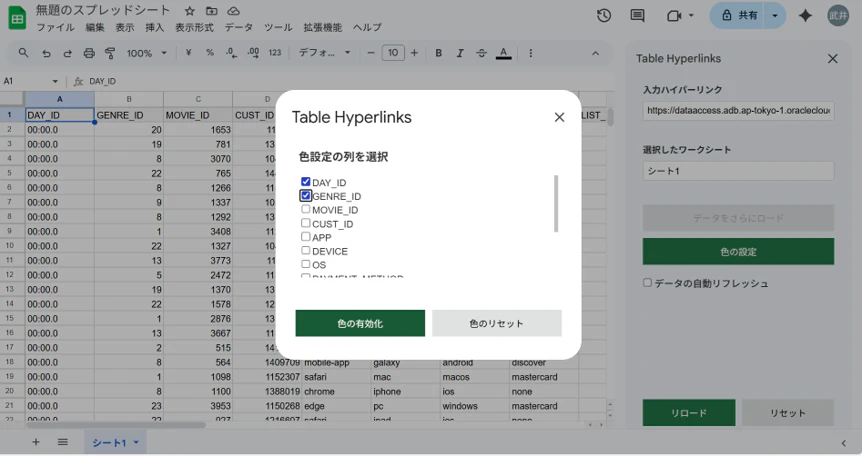Uncheck the DAY_ID column checkbox

tap(306, 182)
